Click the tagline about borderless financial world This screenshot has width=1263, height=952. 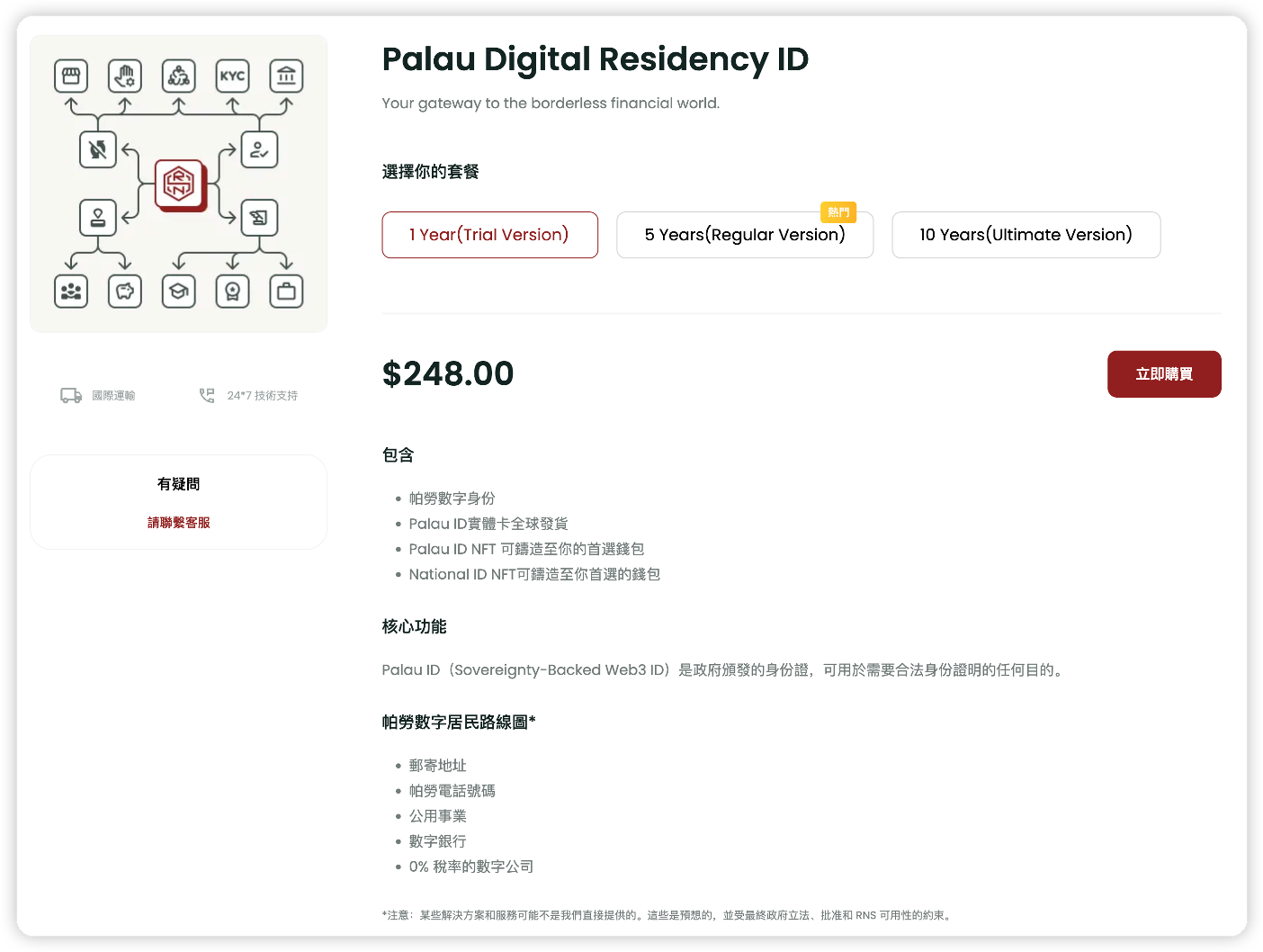click(551, 103)
